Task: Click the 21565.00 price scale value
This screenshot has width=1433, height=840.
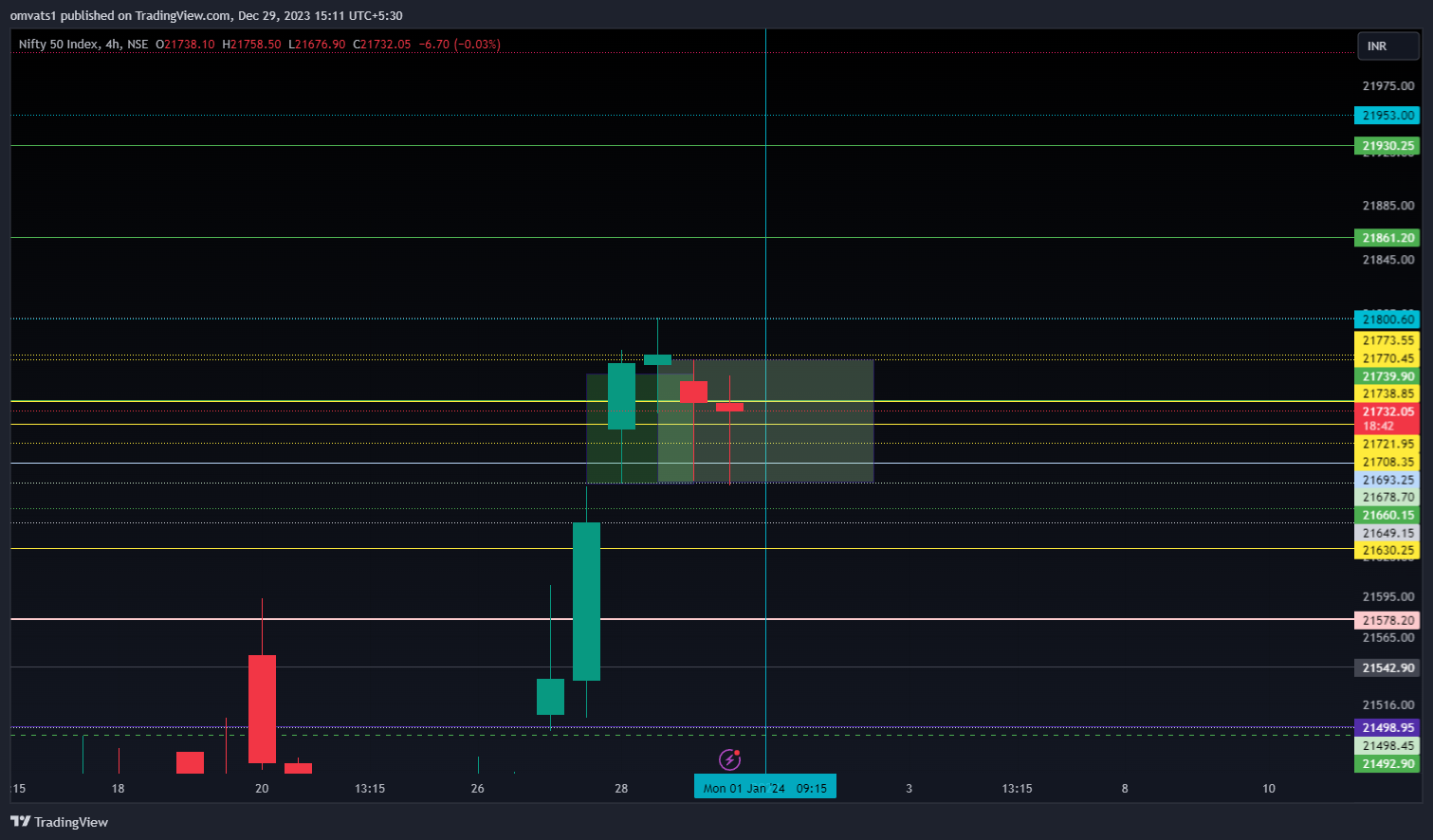Action: 1387,638
